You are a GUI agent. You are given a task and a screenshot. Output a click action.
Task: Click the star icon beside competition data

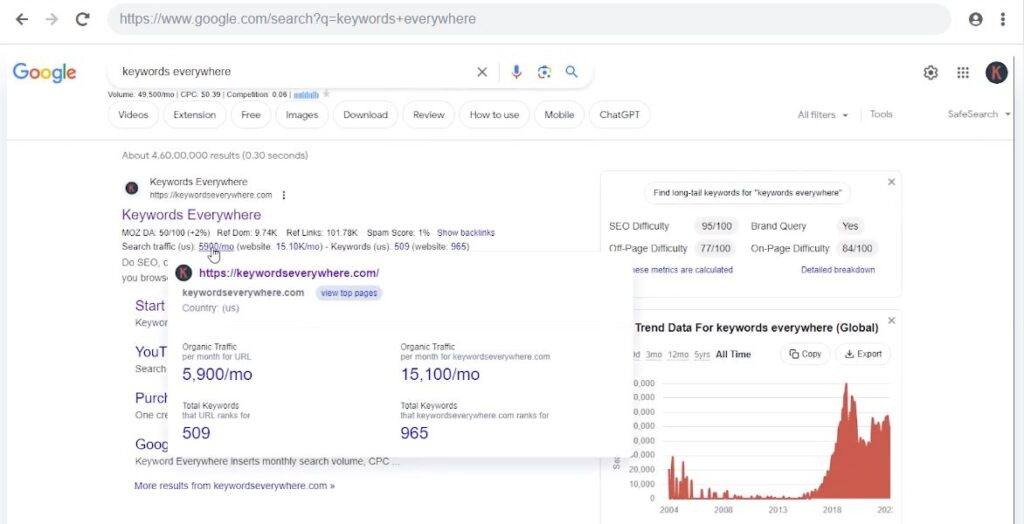(x=327, y=94)
